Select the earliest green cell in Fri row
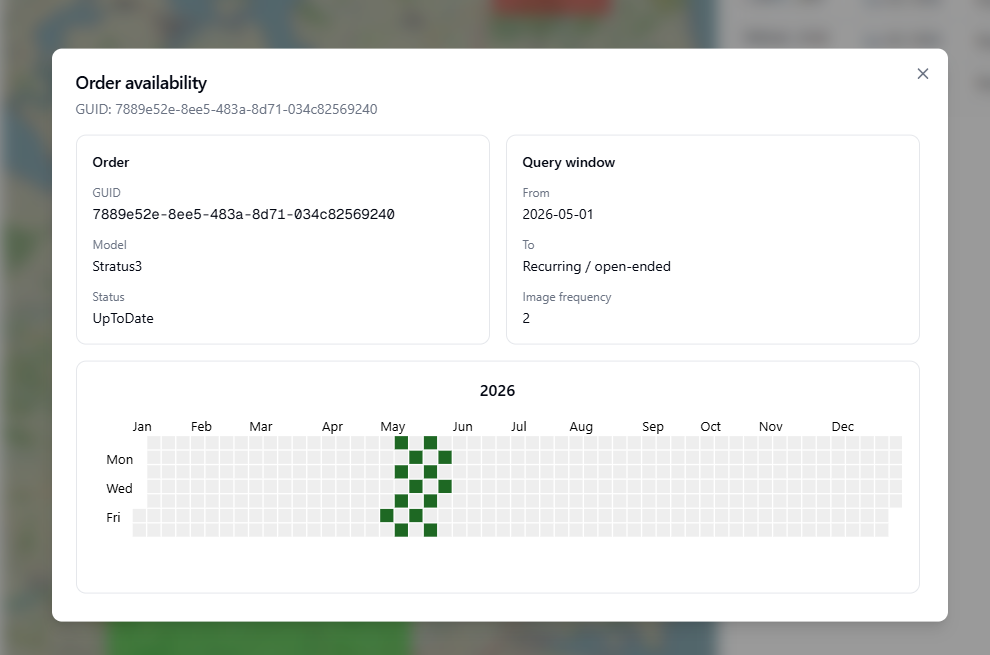The image size is (990, 655). [386, 515]
